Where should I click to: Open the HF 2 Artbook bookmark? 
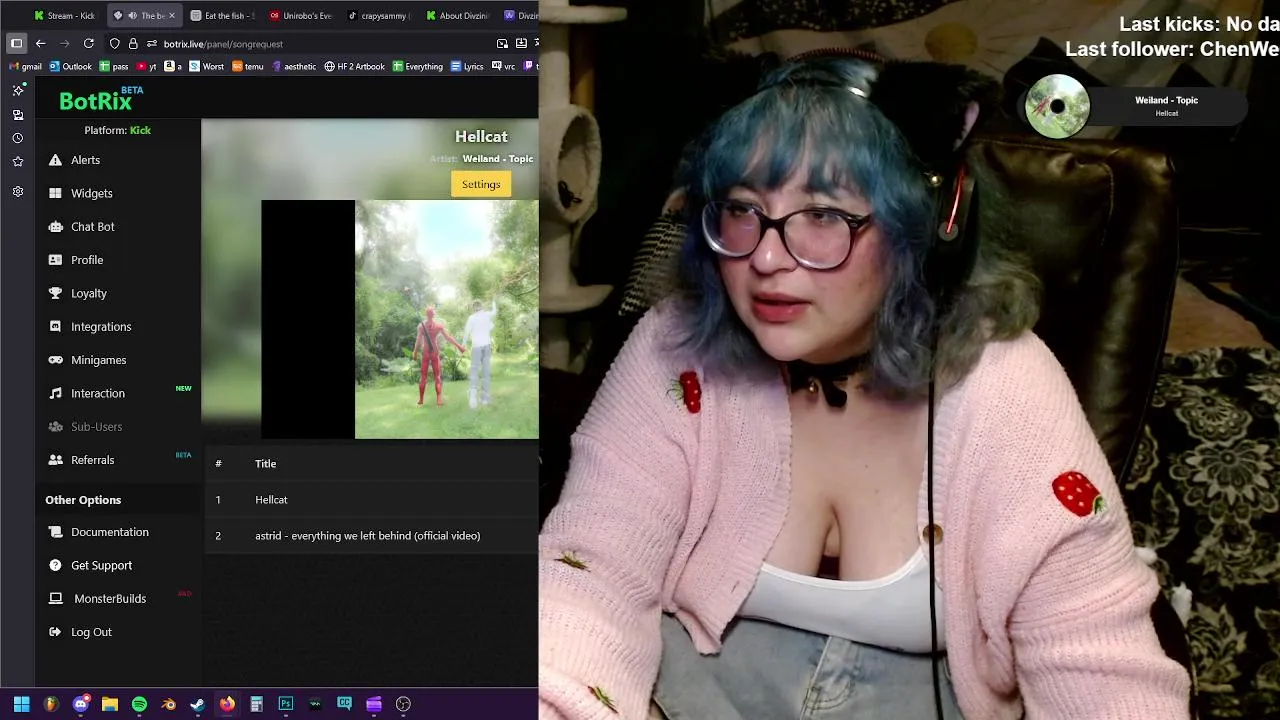[x=355, y=67]
